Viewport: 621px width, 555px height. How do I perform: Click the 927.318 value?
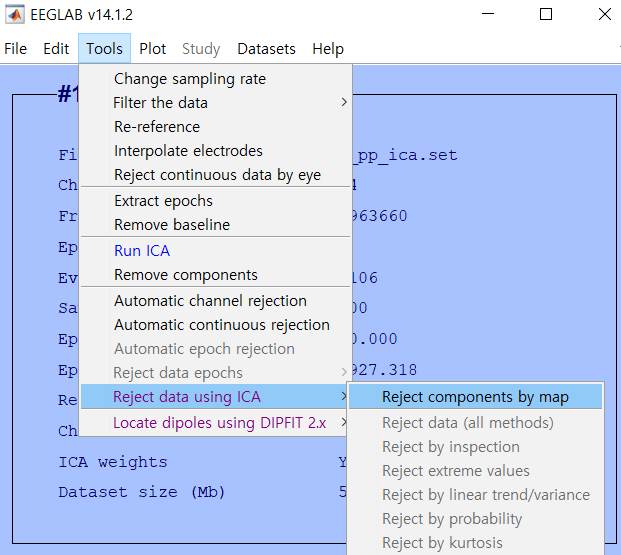coord(384,370)
